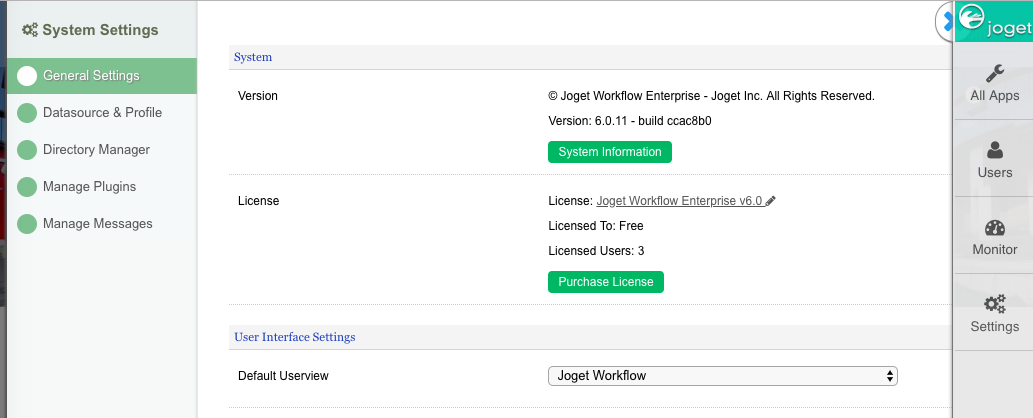Click the System section header
This screenshot has width=1033, height=418.
click(253, 57)
